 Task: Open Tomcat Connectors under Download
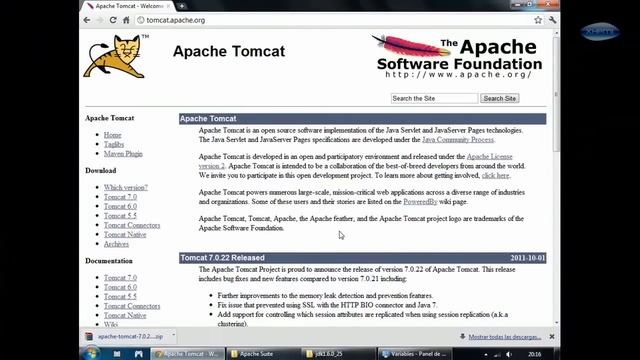[132, 225]
